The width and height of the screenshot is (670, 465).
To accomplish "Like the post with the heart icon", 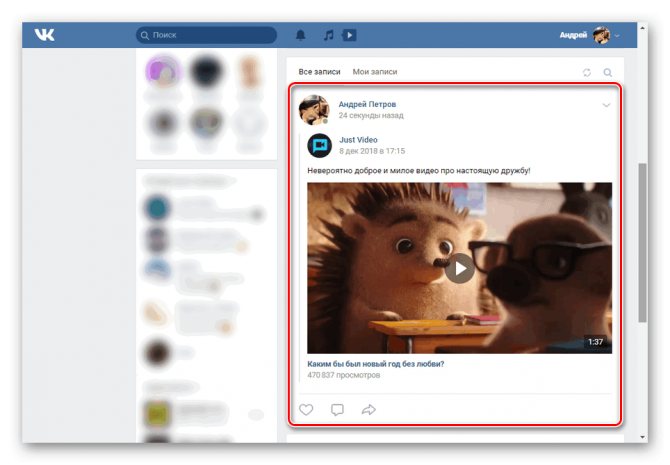I will tap(306, 410).
